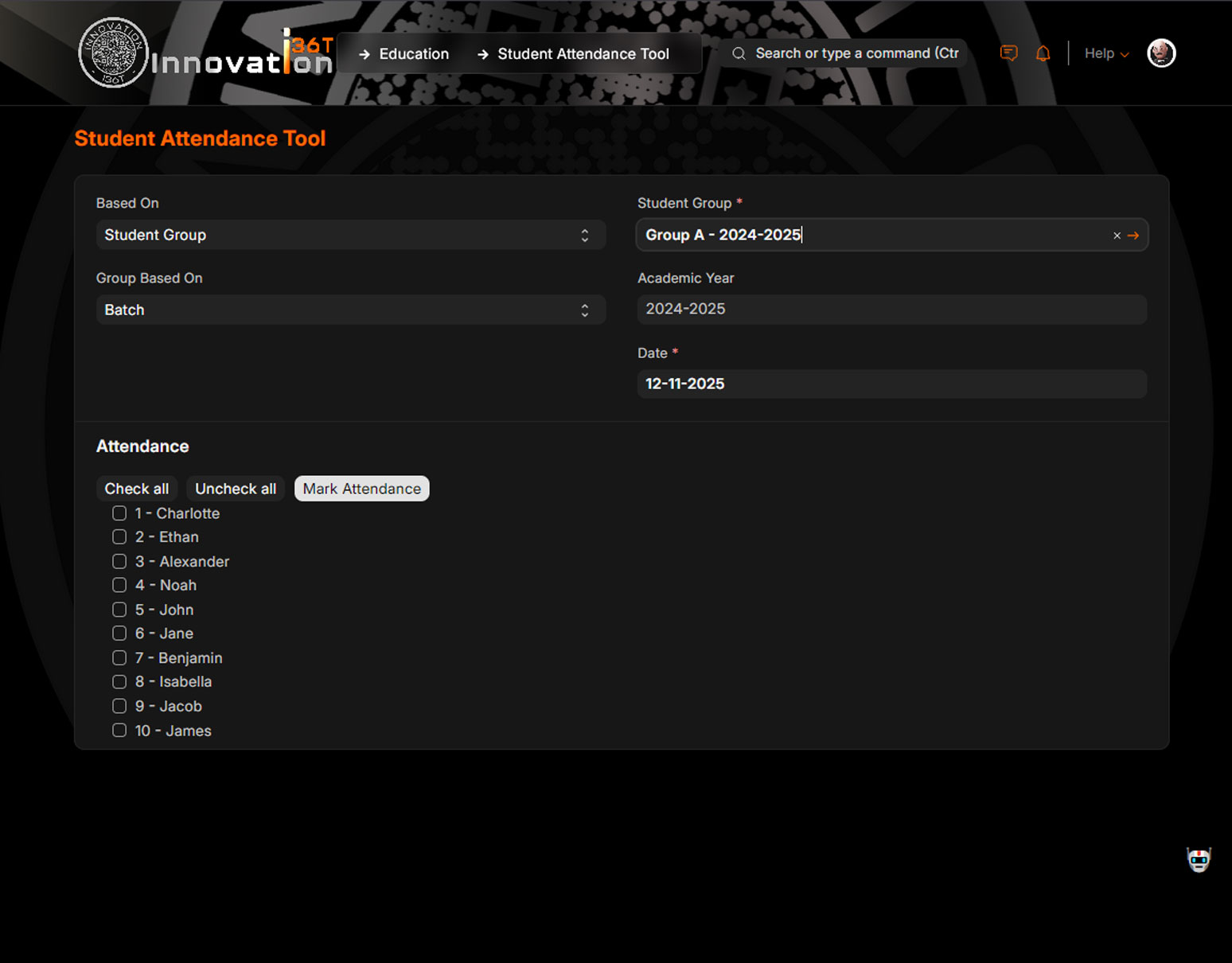
Task: Open the Based On dropdown
Action: (350, 235)
